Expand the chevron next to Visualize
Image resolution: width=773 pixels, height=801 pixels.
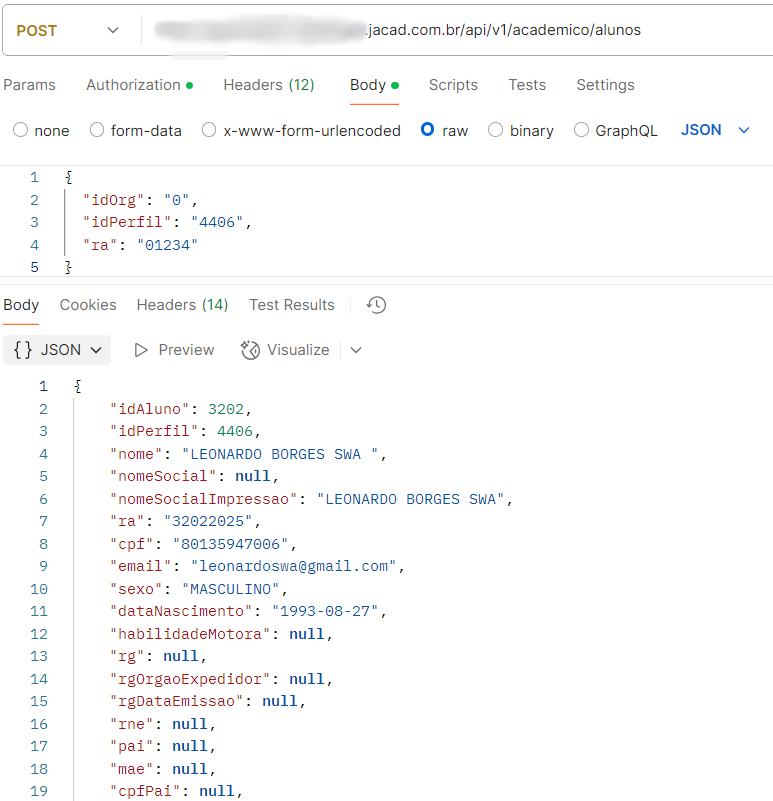[356, 350]
